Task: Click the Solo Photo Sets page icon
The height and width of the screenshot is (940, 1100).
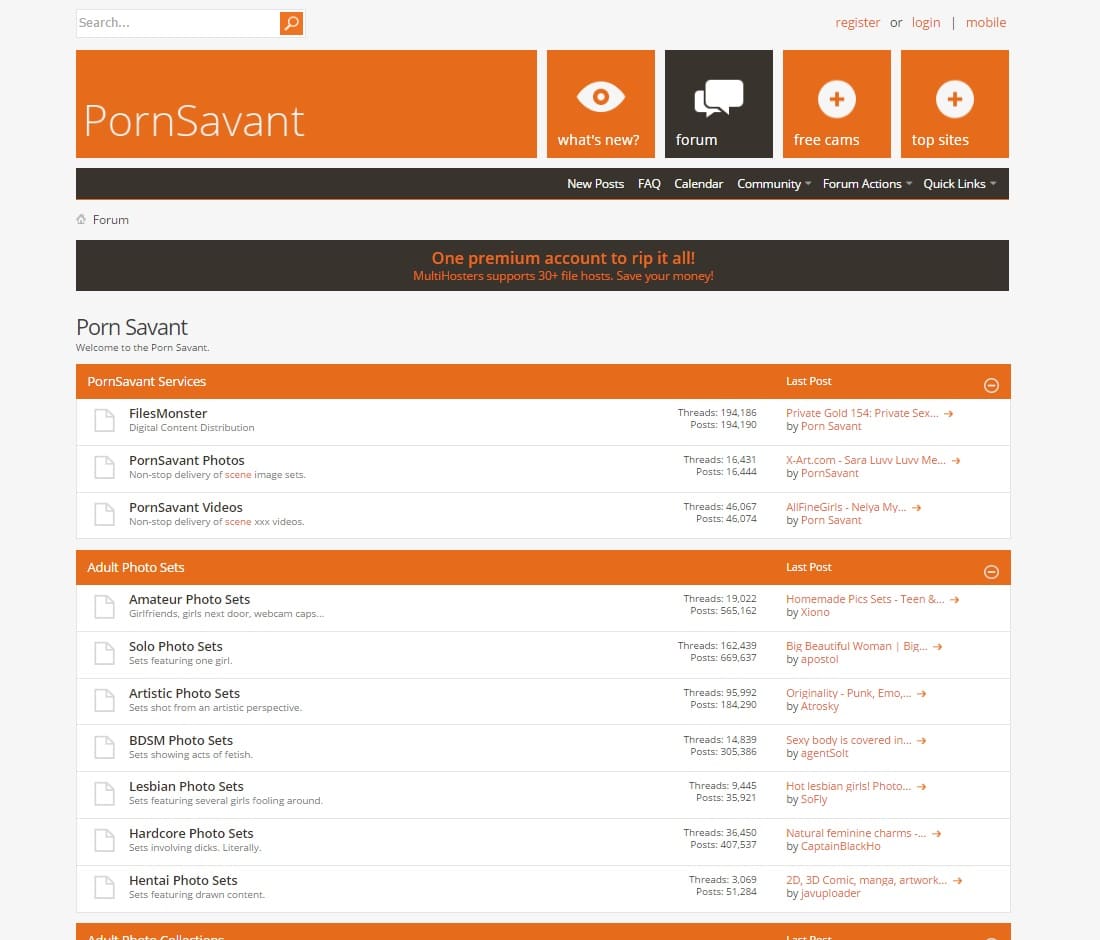Action: [105, 653]
